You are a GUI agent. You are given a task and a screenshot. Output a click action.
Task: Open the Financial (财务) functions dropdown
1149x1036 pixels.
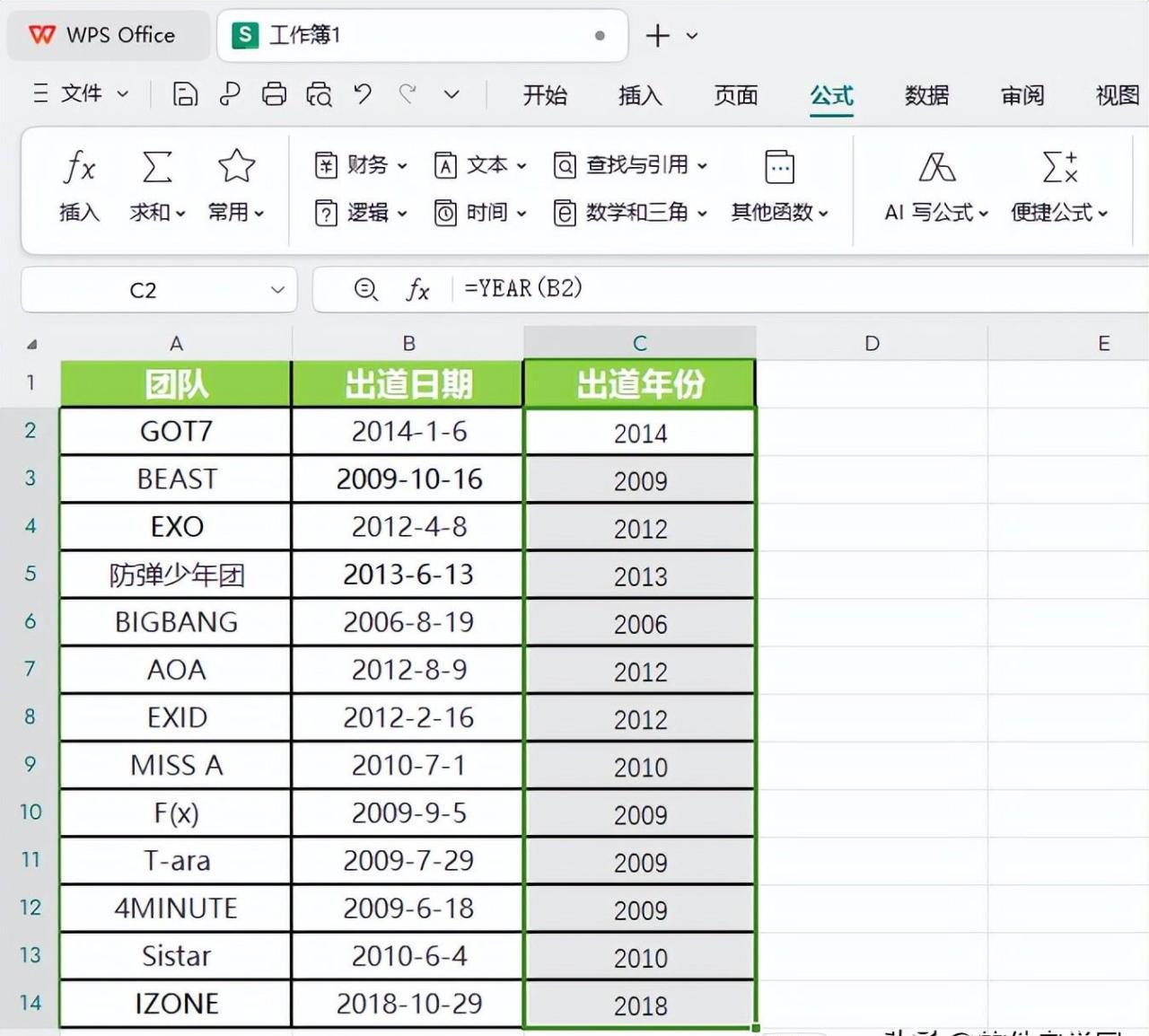(x=361, y=164)
